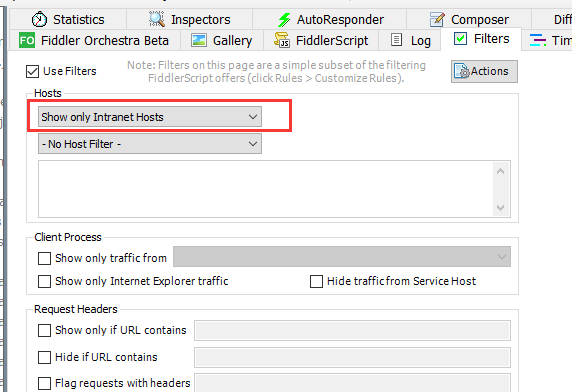Viewport: 572px width, 392px height.
Task: Check Hide traffic from Service Host
Action: pos(316,282)
